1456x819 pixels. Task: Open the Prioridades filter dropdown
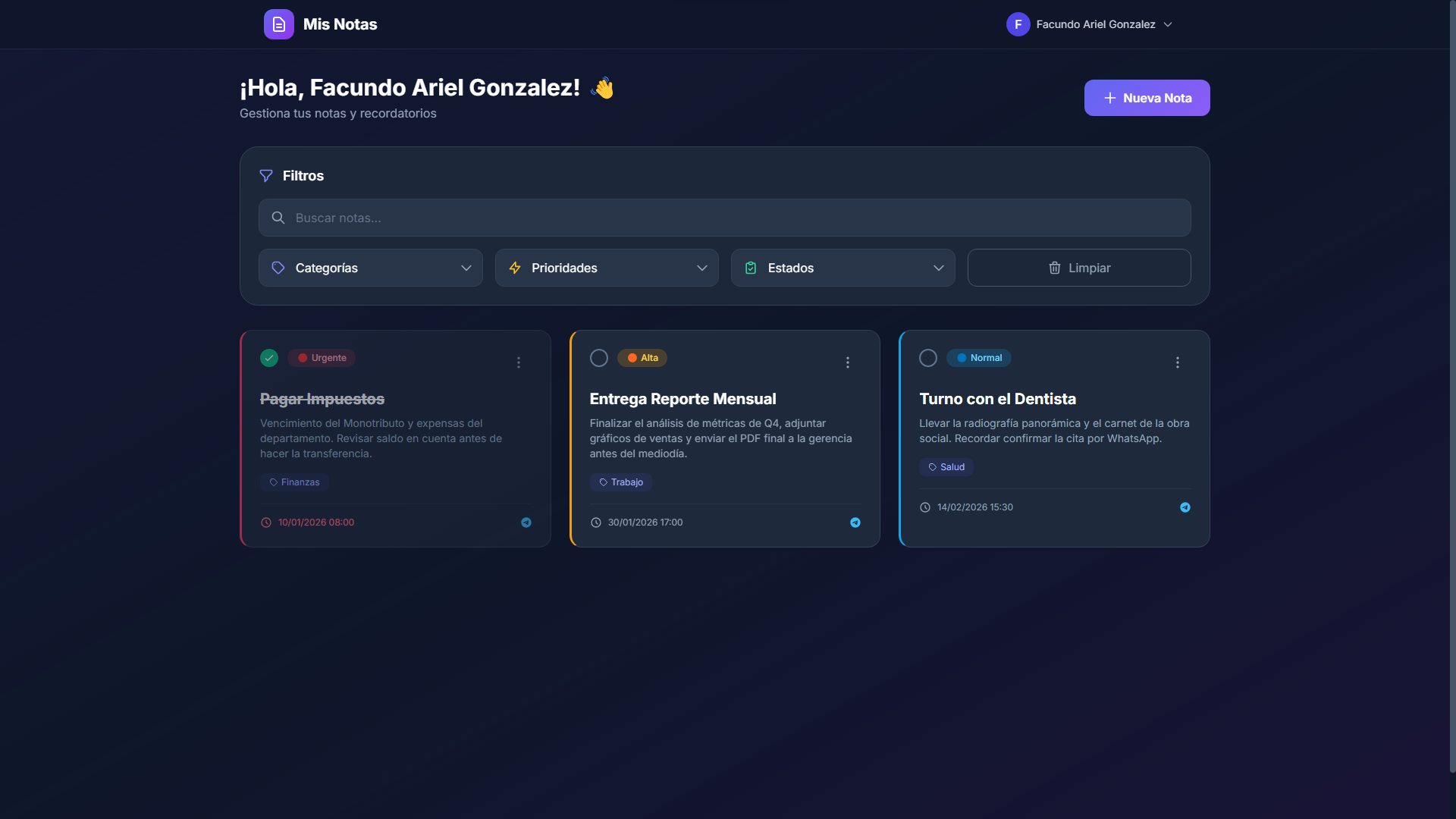pos(607,268)
